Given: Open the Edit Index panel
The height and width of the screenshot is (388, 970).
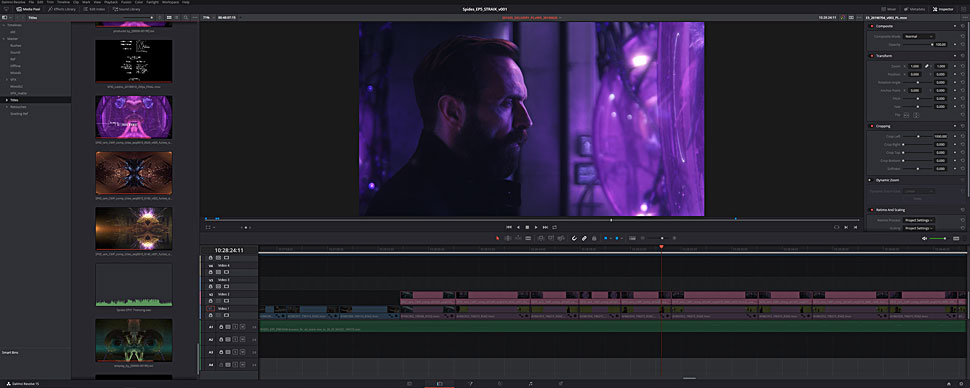Looking at the screenshot, I should click(94, 9).
